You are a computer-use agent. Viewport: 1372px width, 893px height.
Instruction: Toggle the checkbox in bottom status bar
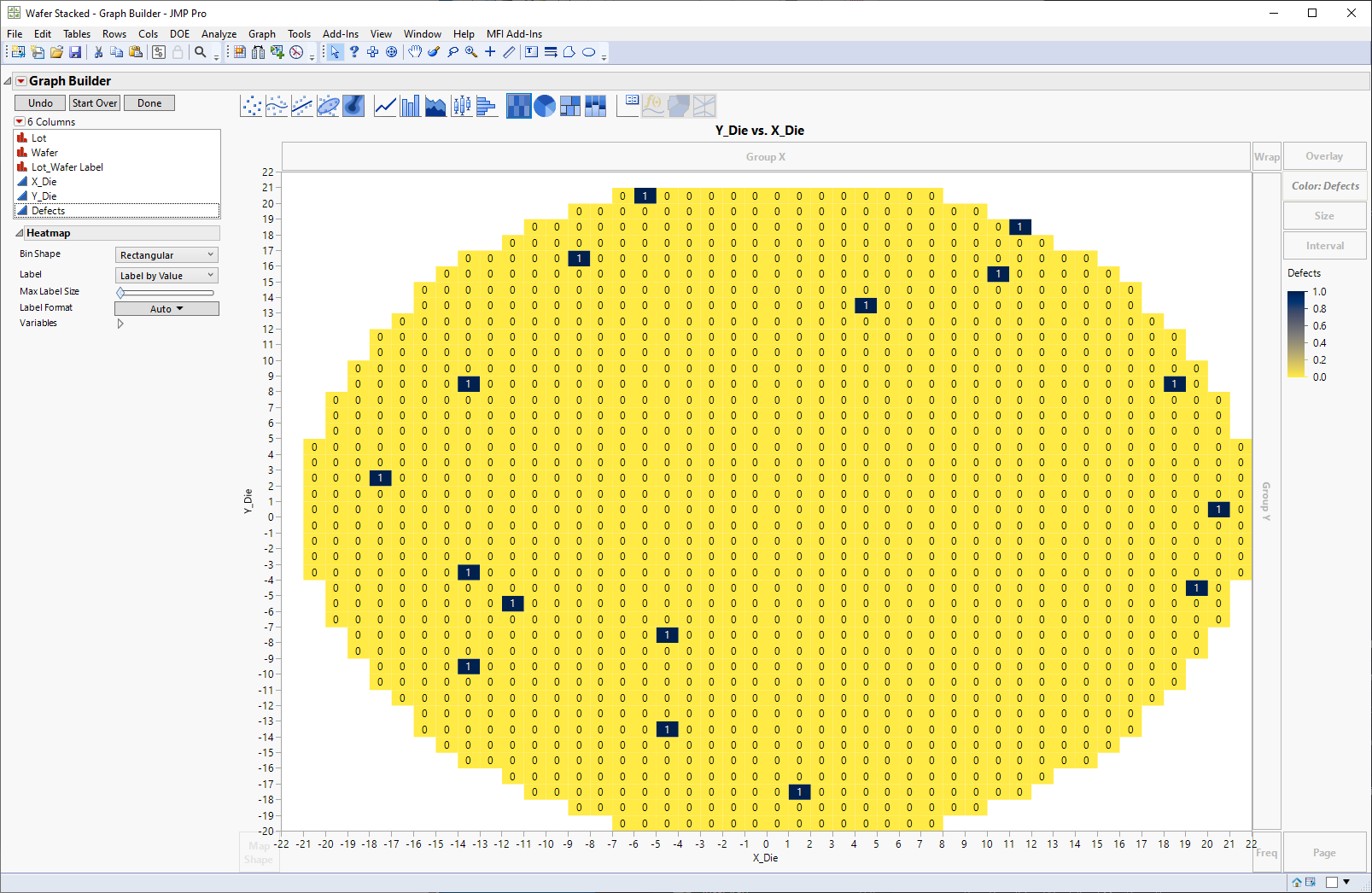(1332, 882)
